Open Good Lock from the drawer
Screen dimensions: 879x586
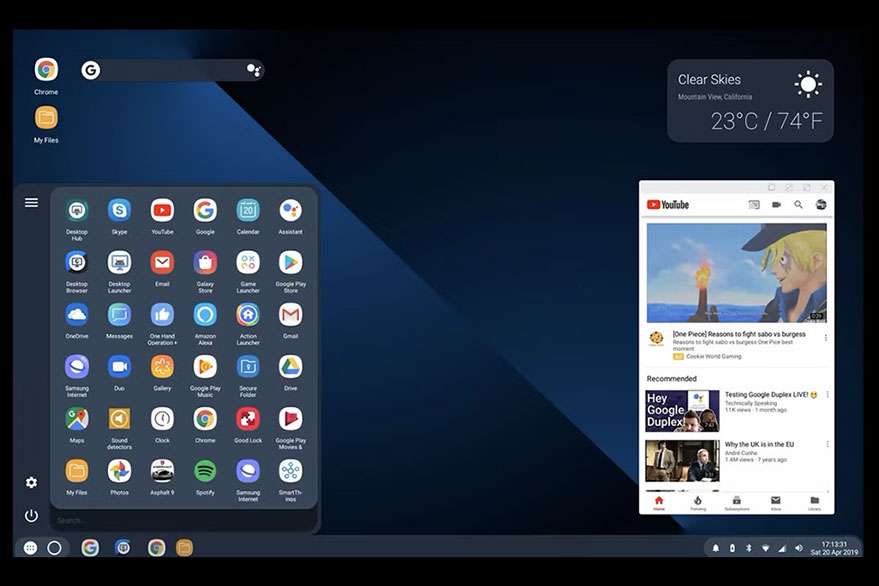[248, 419]
